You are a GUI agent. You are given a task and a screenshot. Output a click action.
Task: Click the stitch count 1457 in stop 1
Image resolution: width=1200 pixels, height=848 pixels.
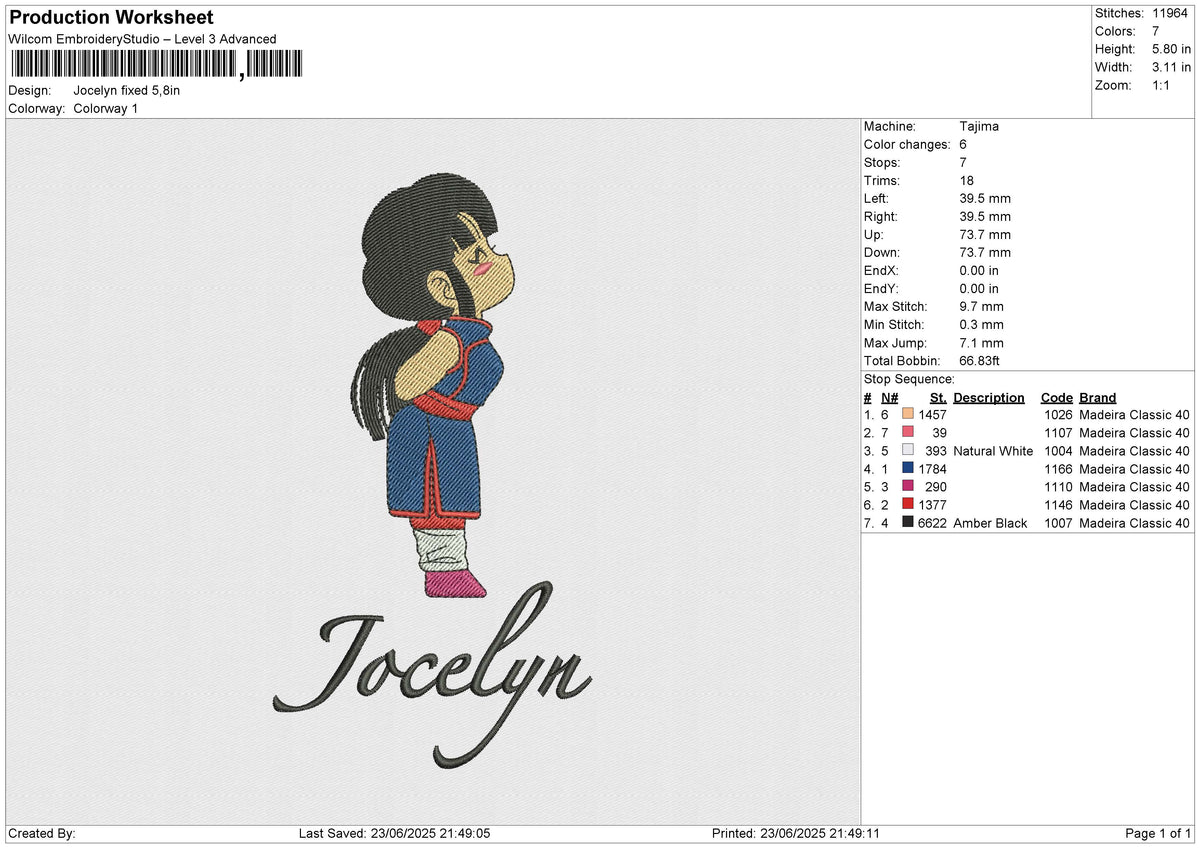(x=932, y=414)
